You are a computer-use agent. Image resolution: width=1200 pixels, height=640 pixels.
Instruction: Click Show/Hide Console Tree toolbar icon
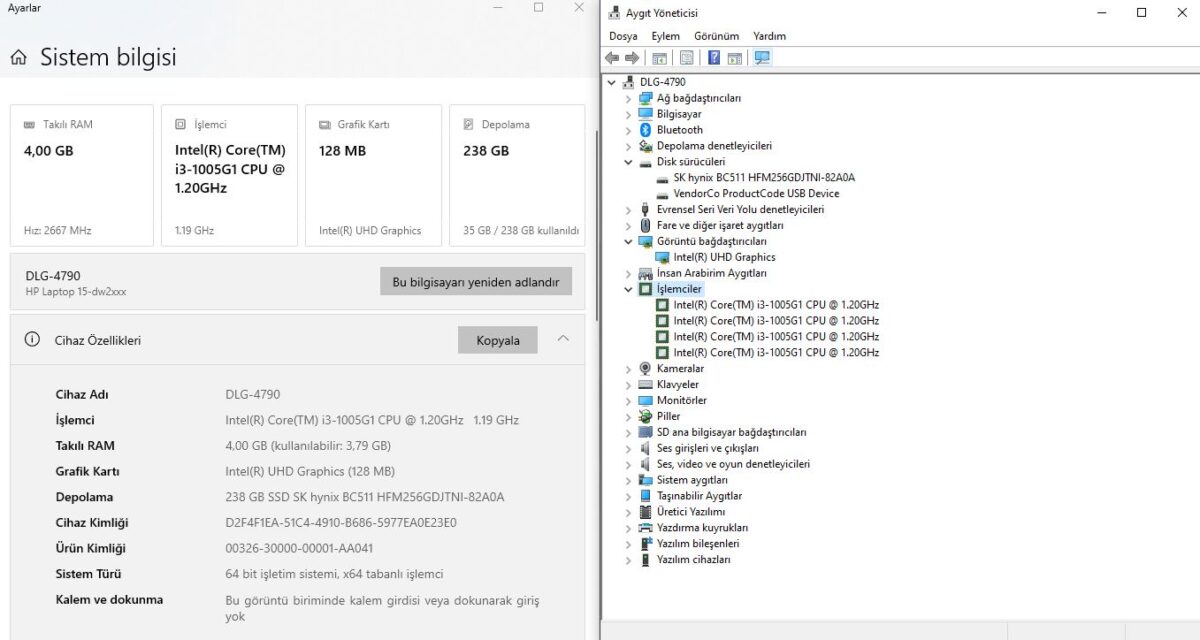point(659,58)
